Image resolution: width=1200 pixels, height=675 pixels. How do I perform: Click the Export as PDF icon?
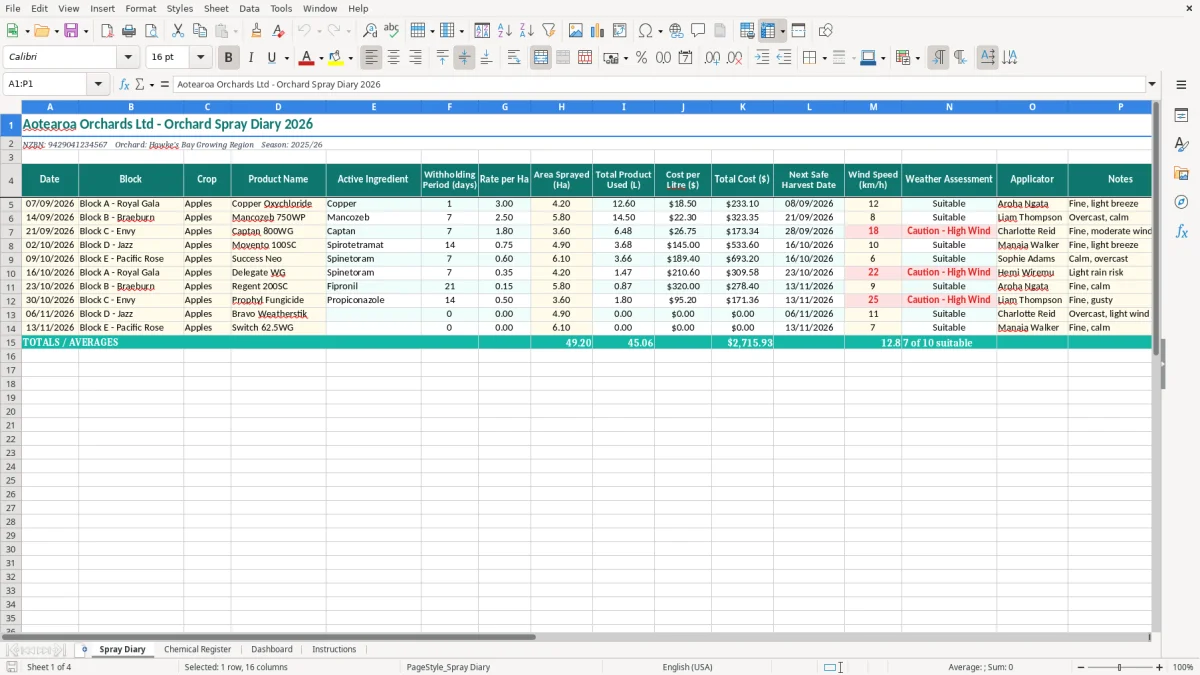click(107, 31)
